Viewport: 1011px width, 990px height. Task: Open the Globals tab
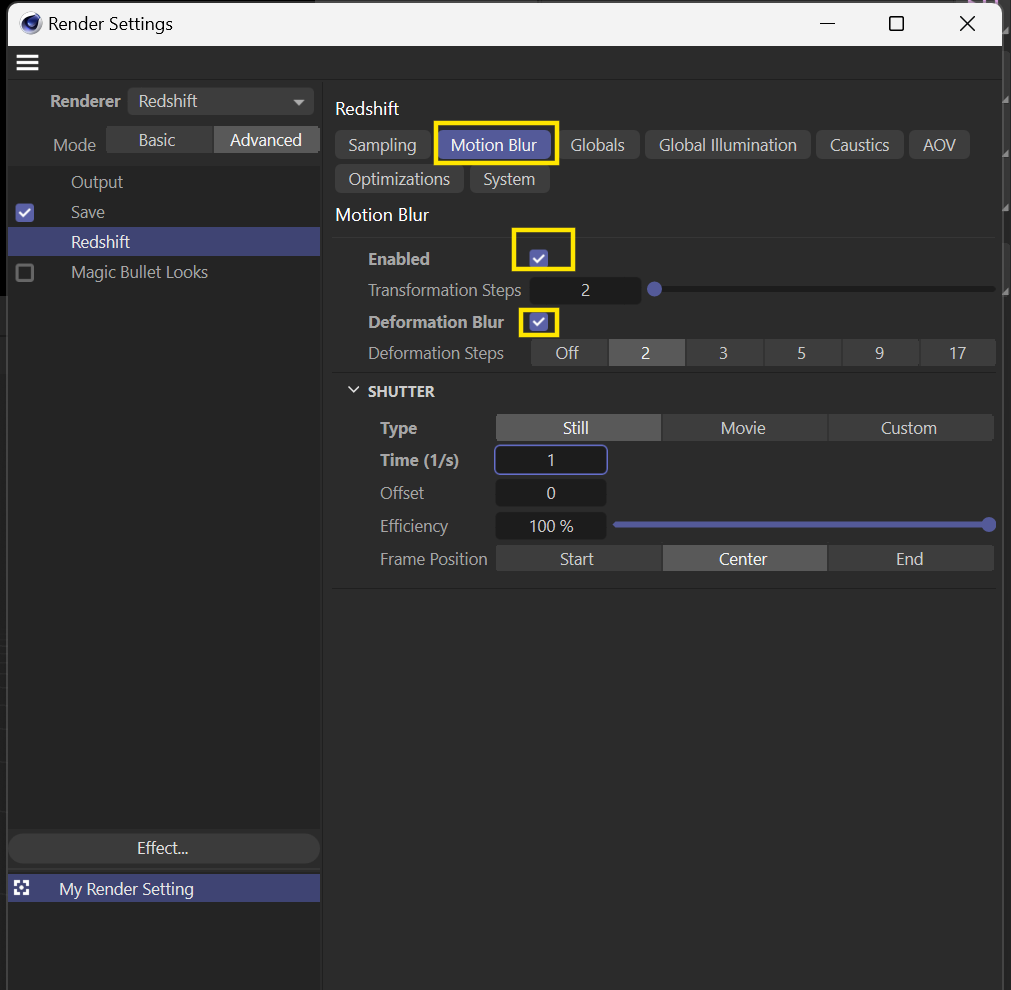pyautogui.click(x=598, y=145)
